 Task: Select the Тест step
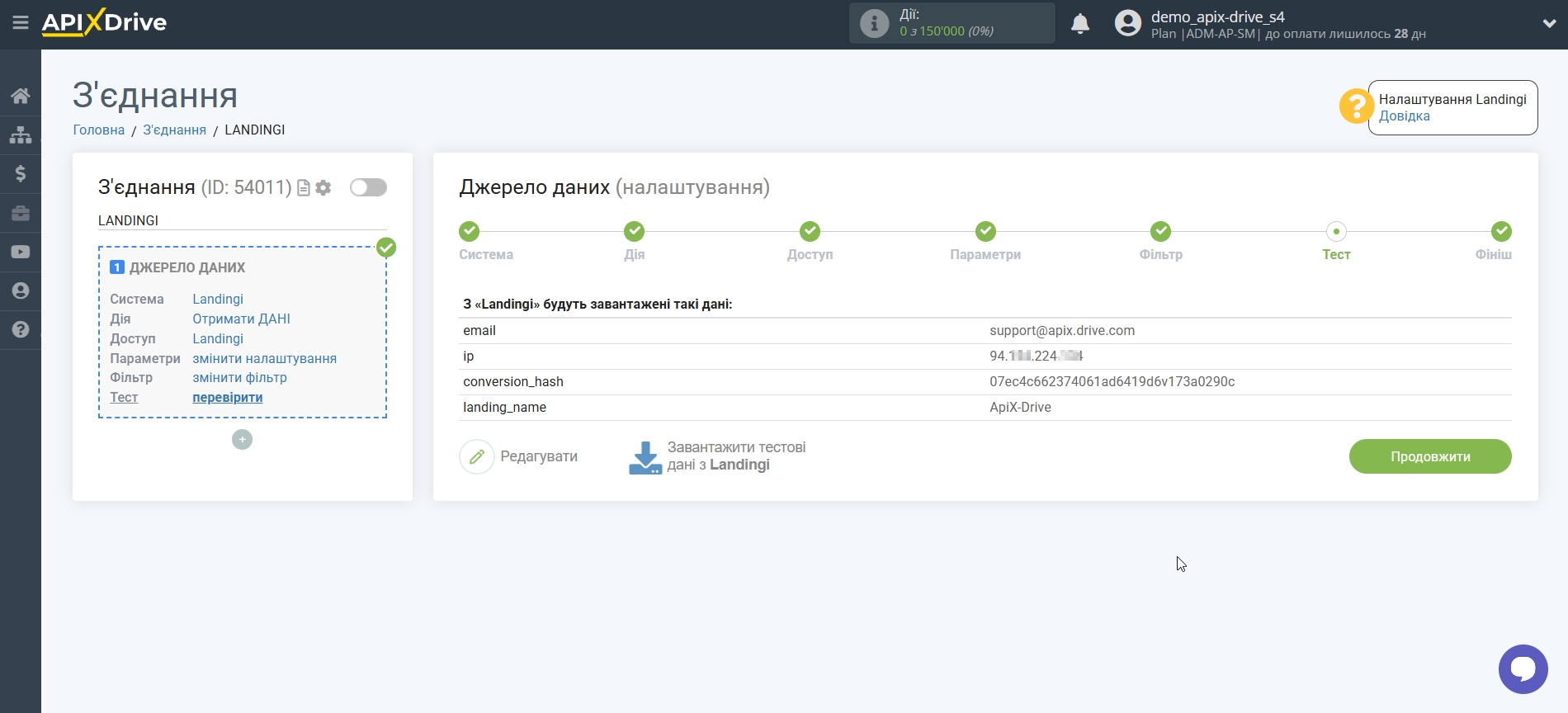tap(1336, 231)
